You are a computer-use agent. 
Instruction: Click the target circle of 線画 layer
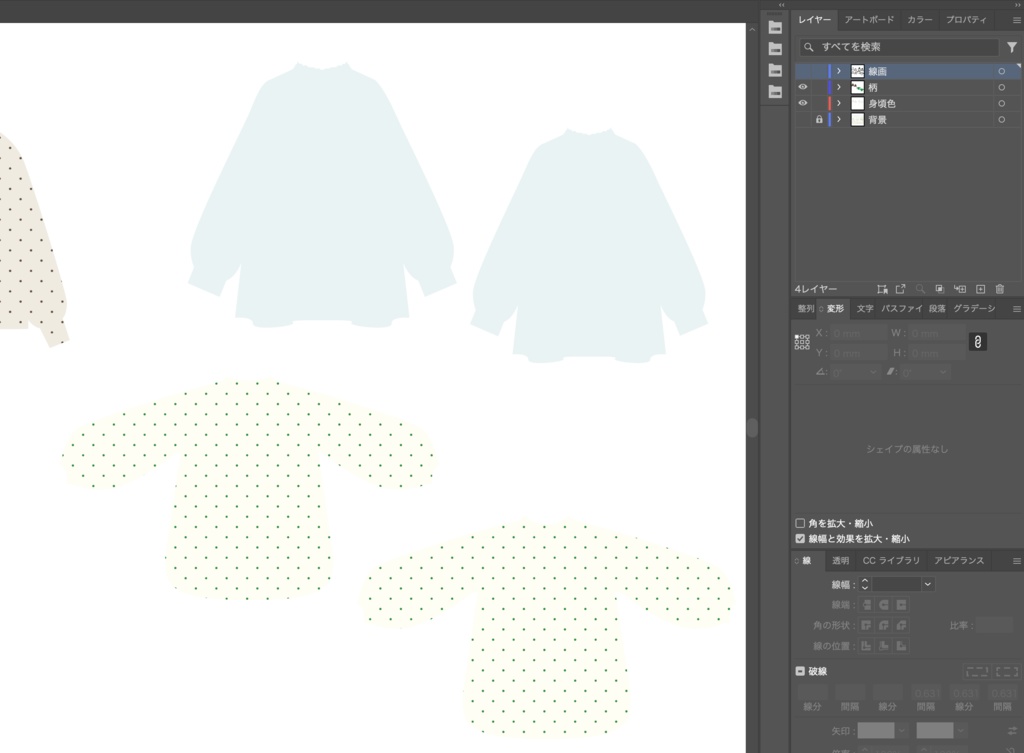tap(1001, 71)
